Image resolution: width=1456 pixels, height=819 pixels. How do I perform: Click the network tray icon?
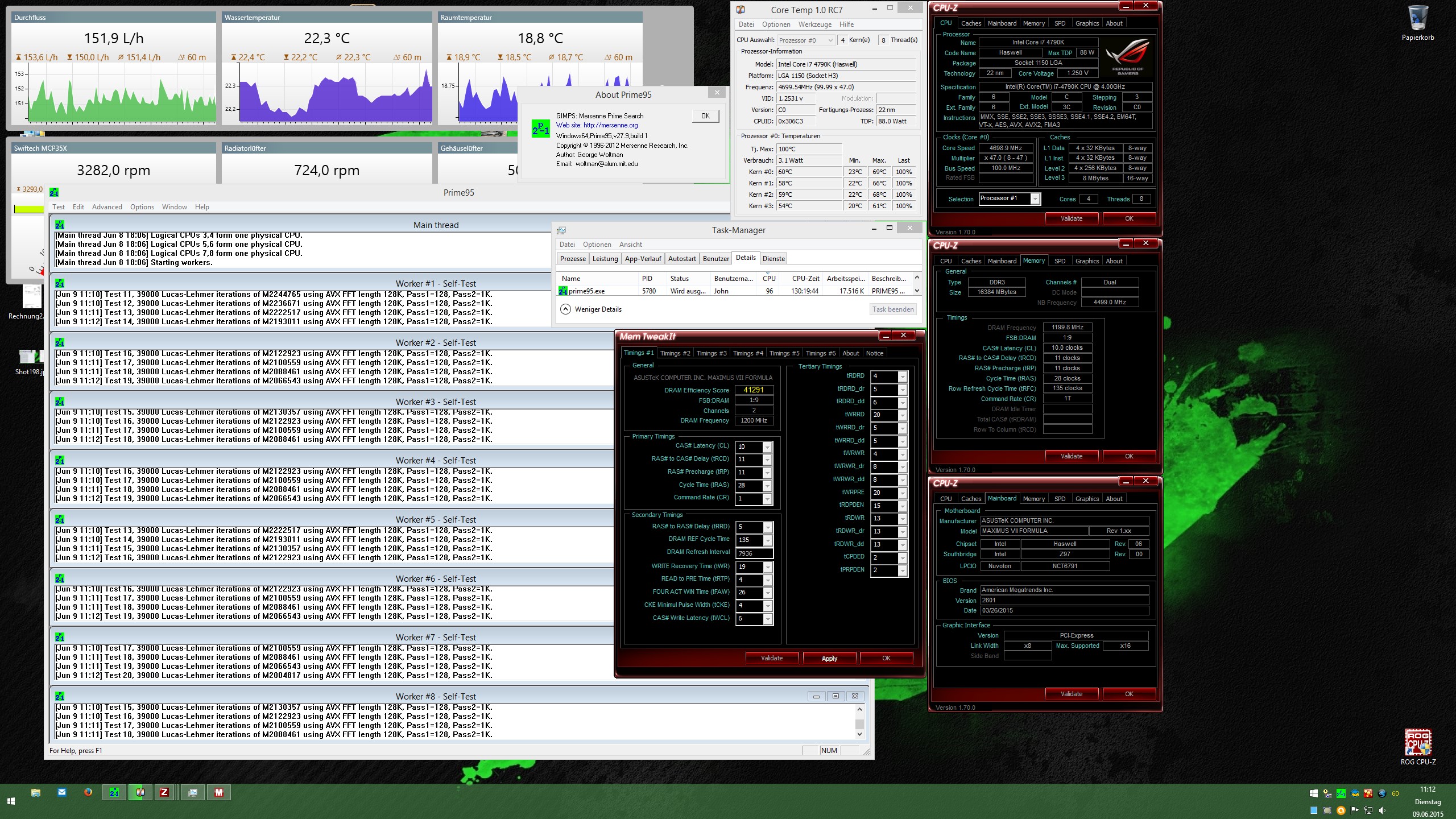point(1368,810)
